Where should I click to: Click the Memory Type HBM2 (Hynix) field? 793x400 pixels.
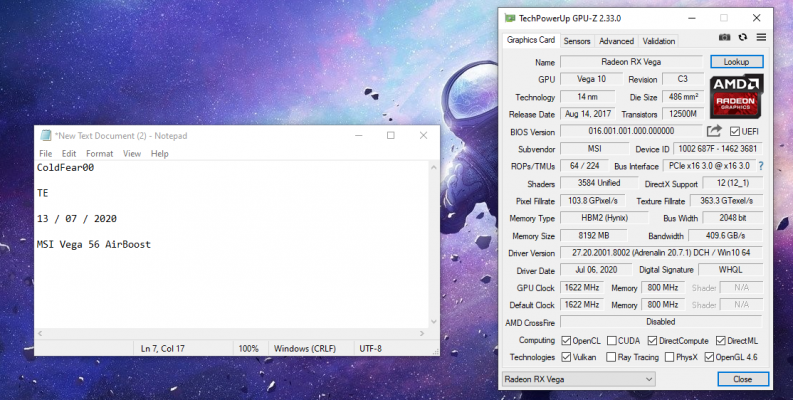click(604, 218)
